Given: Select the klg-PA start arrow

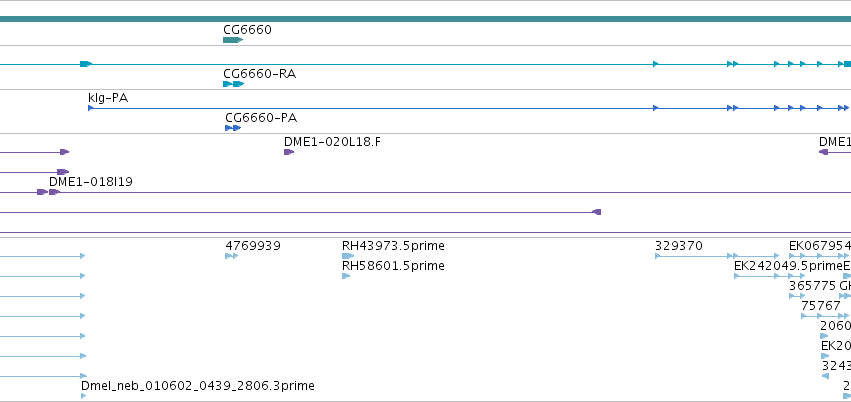Looking at the screenshot, I should click(x=91, y=108).
